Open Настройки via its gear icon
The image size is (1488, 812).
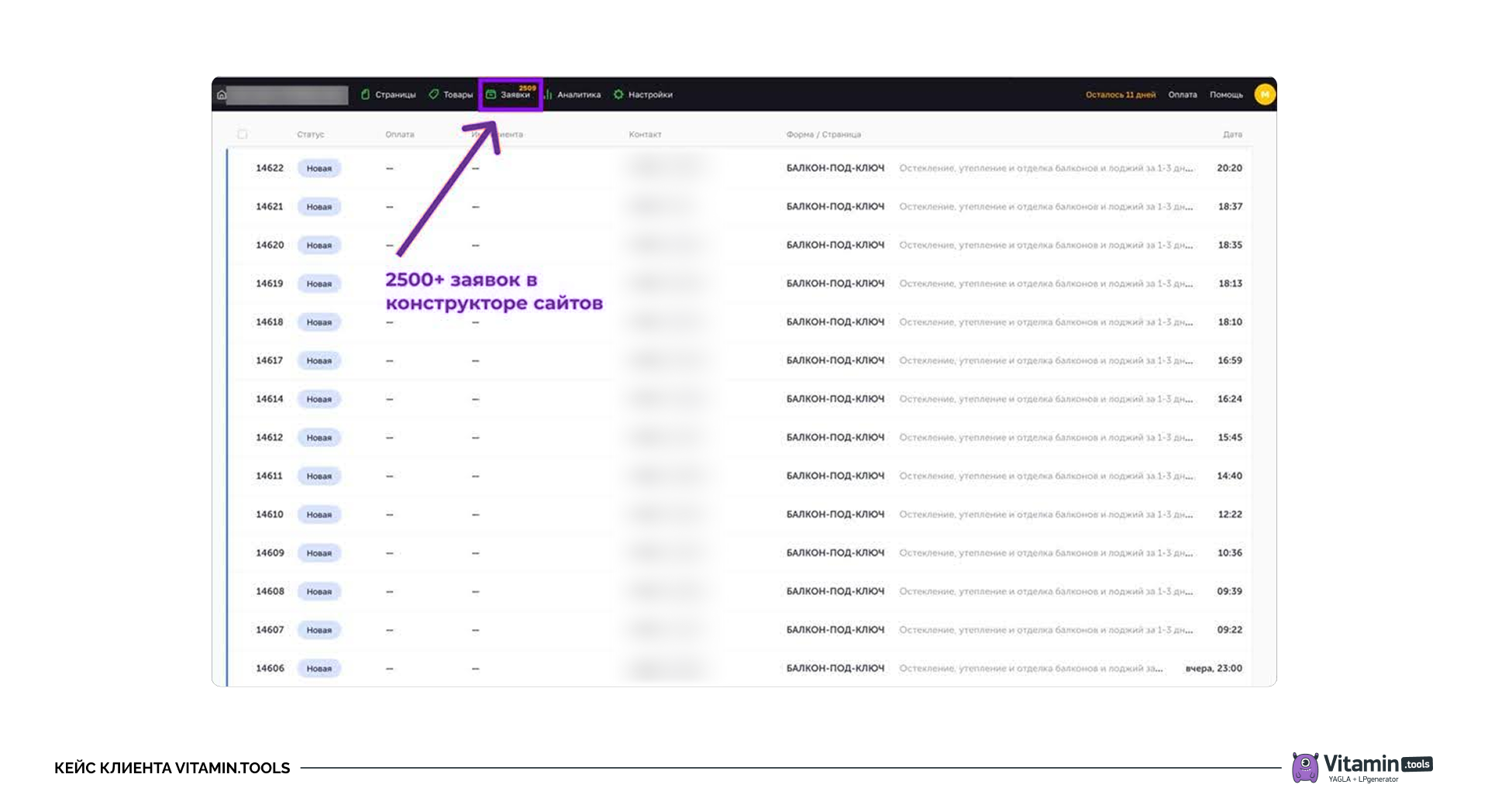[618, 95]
